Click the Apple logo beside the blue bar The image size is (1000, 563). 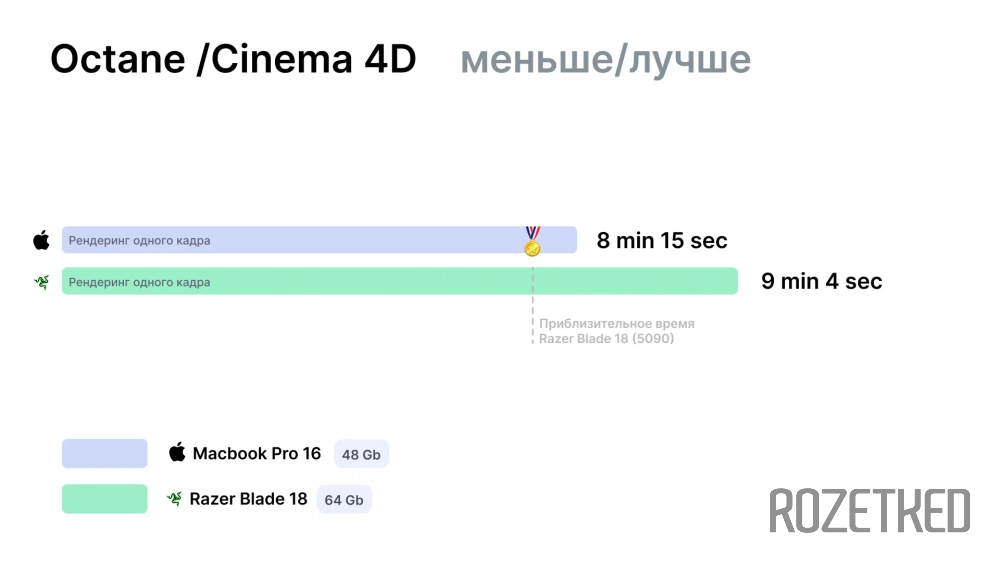(41, 240)
